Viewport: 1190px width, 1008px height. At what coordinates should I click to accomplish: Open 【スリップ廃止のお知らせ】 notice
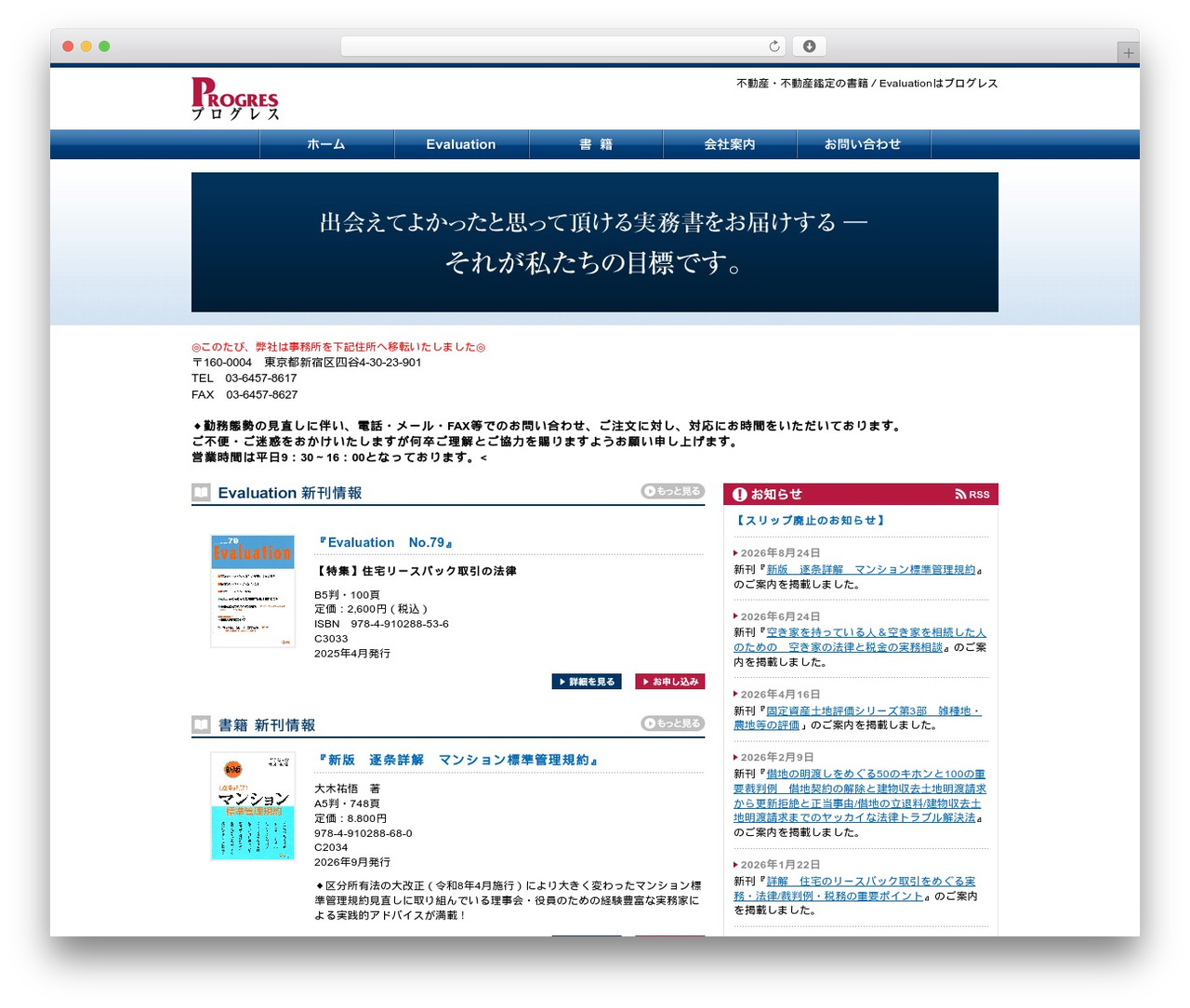point(811,521)
